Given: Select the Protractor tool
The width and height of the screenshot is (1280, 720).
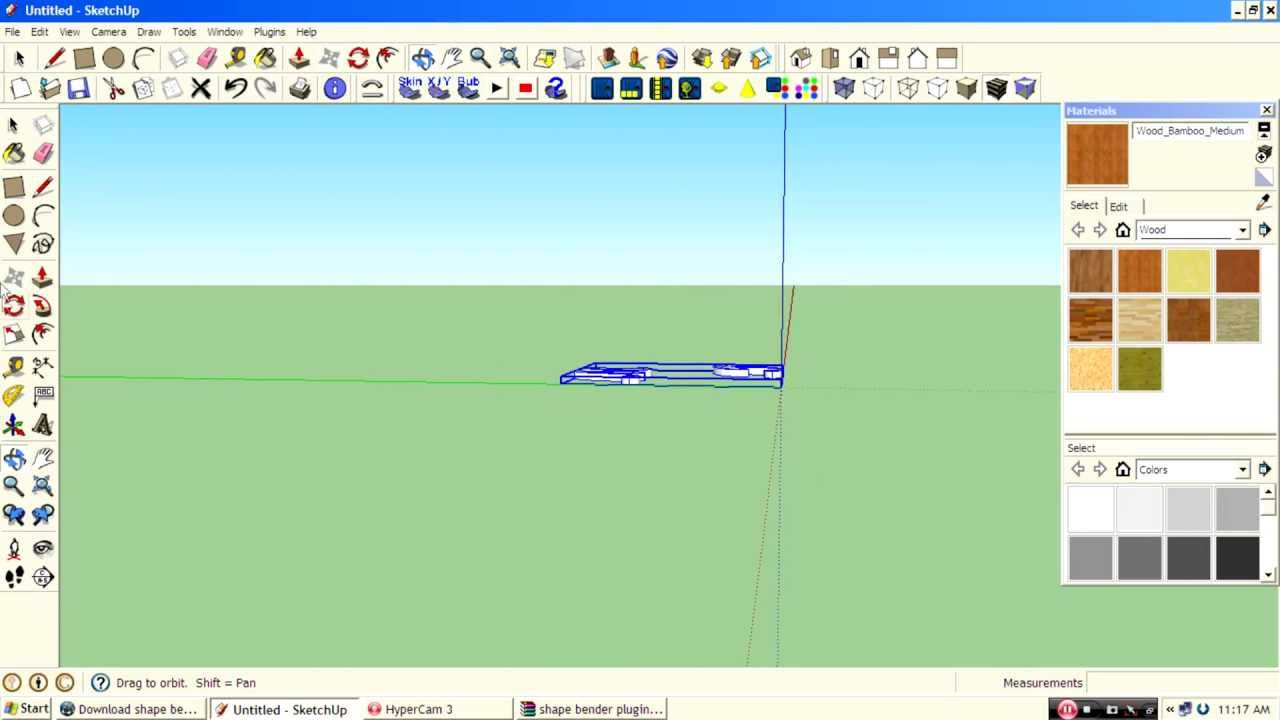Looking at the screenshot, I should 14,396.
